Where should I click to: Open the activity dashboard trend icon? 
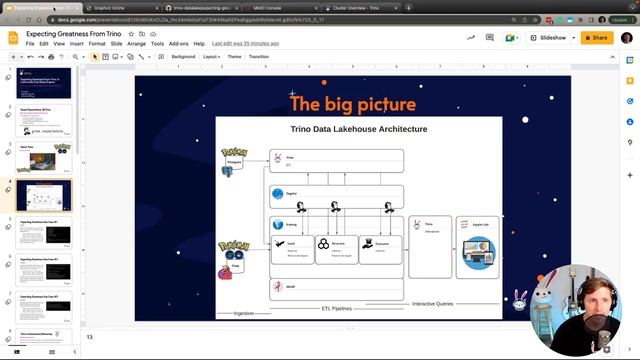[471, 38]
